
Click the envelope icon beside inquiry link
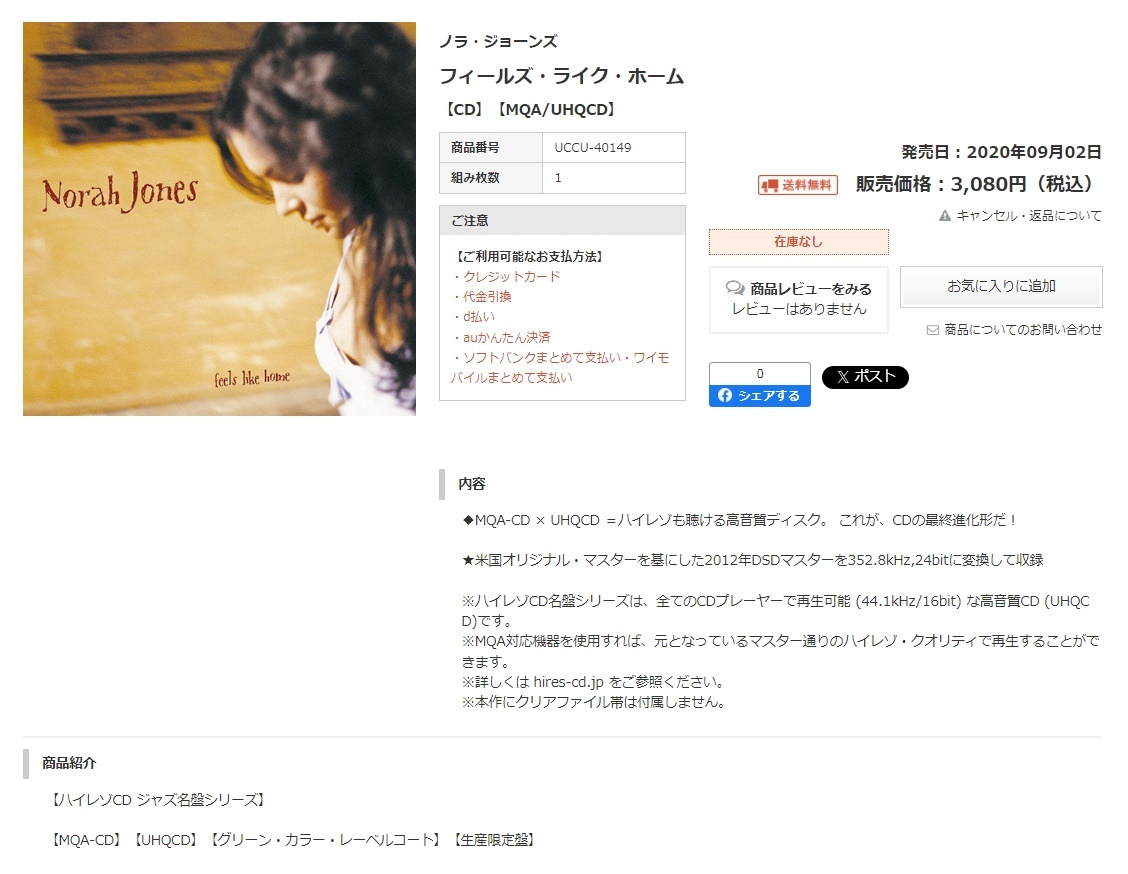coord(933,330)
